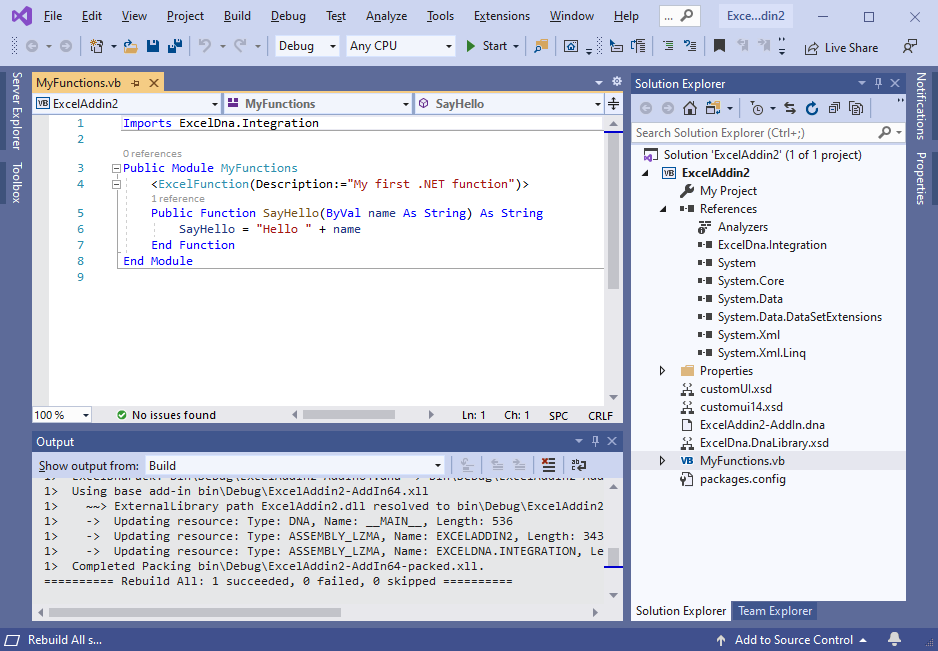
Task: Pin the MyFunctions.vb tab
Action: point(136,83)
